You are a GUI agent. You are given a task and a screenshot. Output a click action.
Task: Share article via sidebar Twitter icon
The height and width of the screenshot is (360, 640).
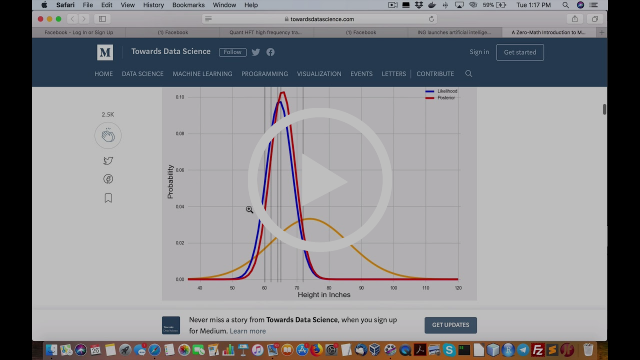tap(108, 161)
